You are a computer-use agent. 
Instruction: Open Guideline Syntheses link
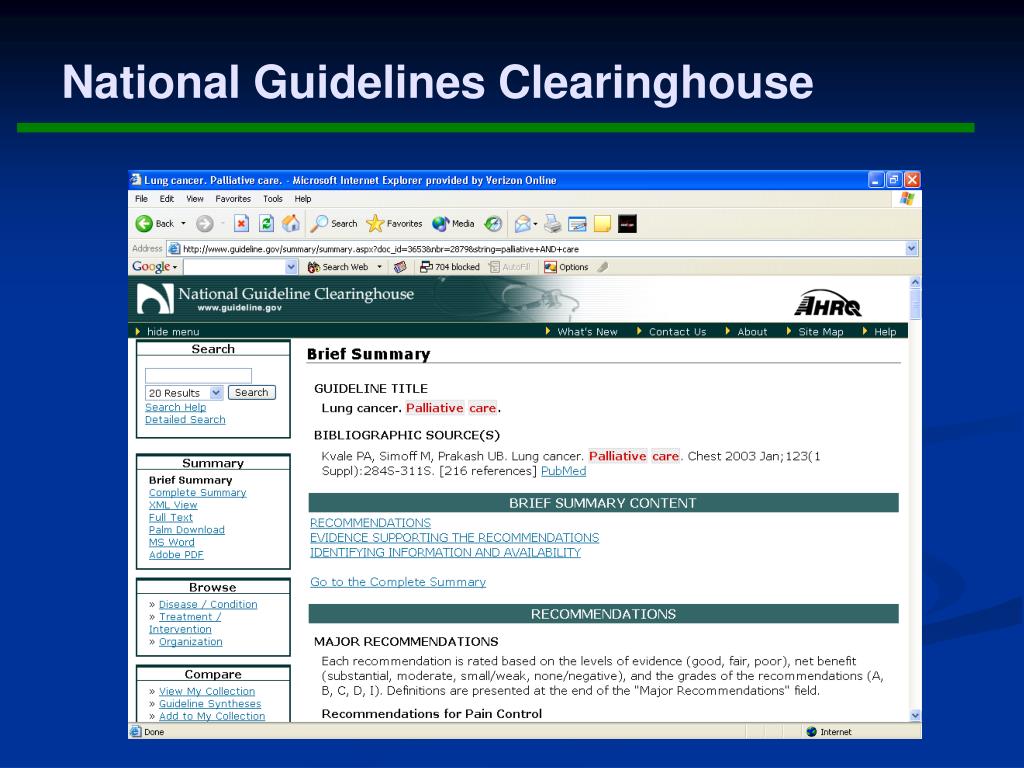[210, 703]
